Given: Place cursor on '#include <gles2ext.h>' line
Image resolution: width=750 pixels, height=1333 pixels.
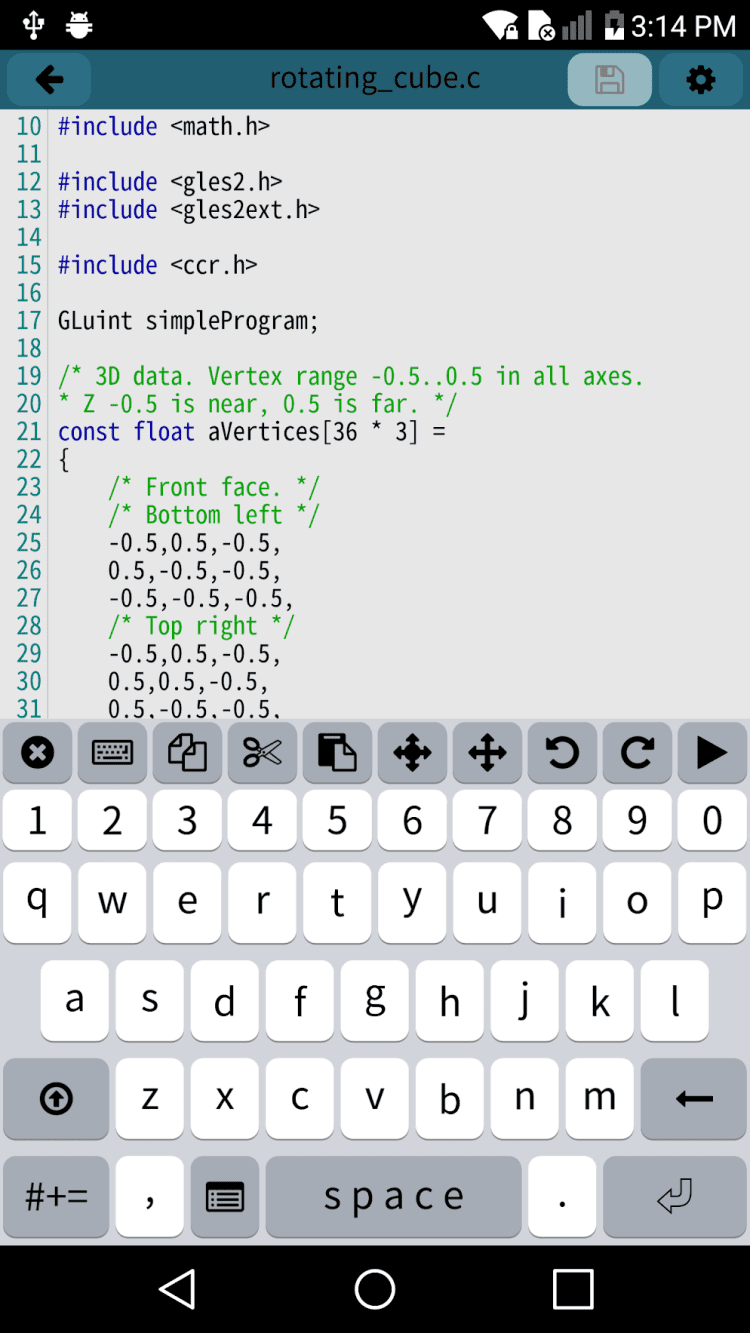Looking at the screenshot, I should pyautogui.click(x=188, y=210).
